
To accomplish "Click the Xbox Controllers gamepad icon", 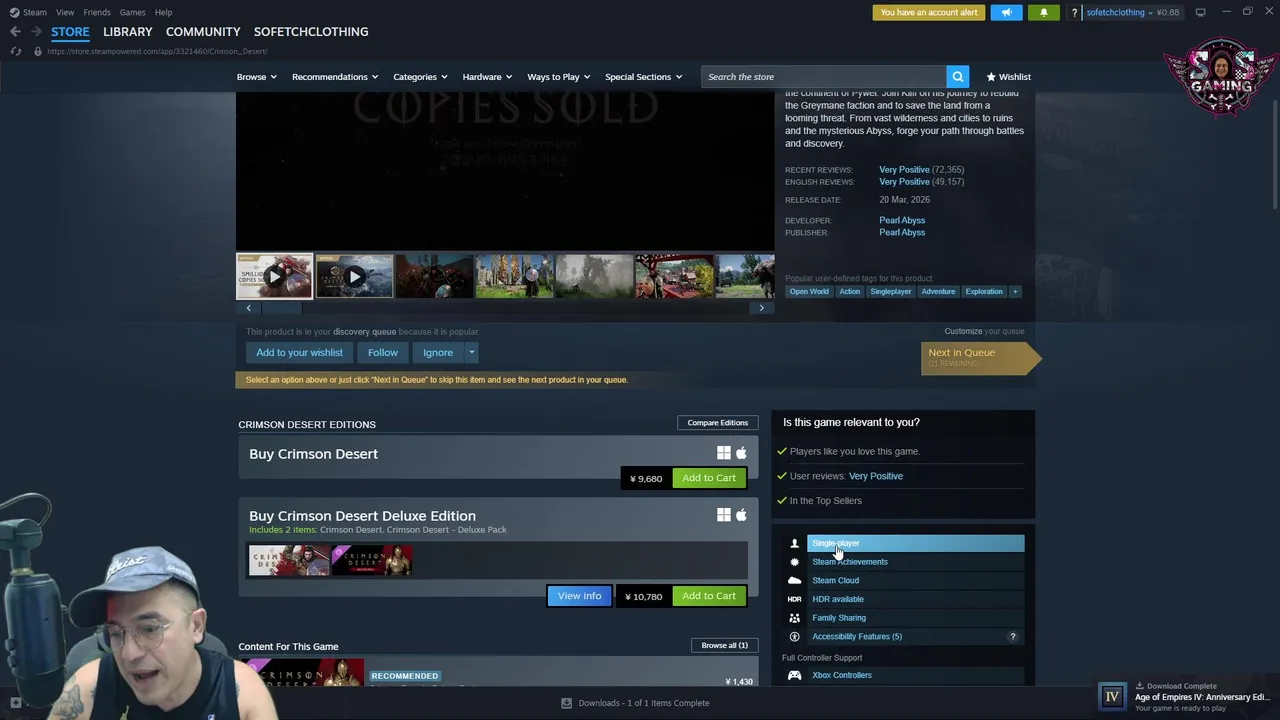I will point(794,675).
